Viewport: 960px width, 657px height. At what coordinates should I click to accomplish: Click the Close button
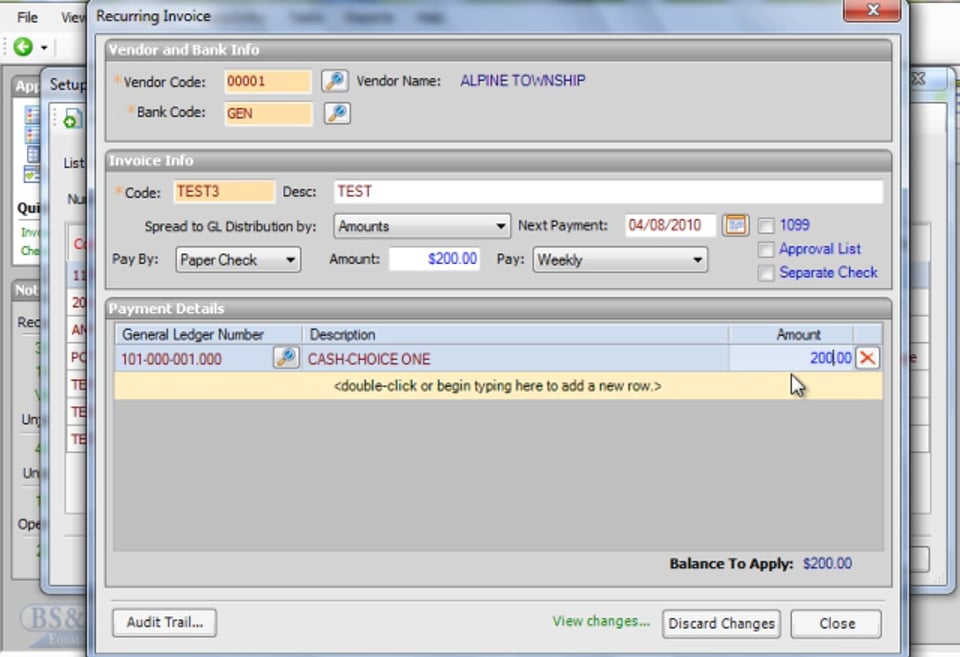[x=836, y=624]
